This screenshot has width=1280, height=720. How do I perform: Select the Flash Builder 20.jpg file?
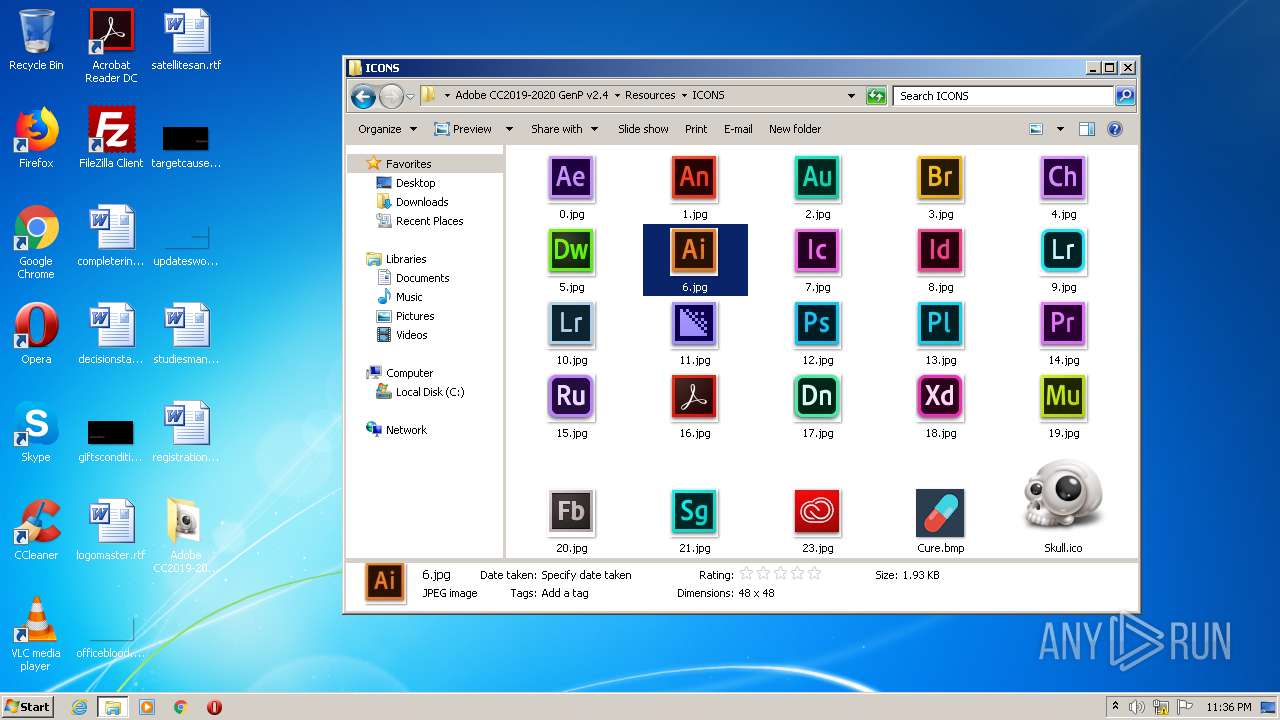click(571, 512)
